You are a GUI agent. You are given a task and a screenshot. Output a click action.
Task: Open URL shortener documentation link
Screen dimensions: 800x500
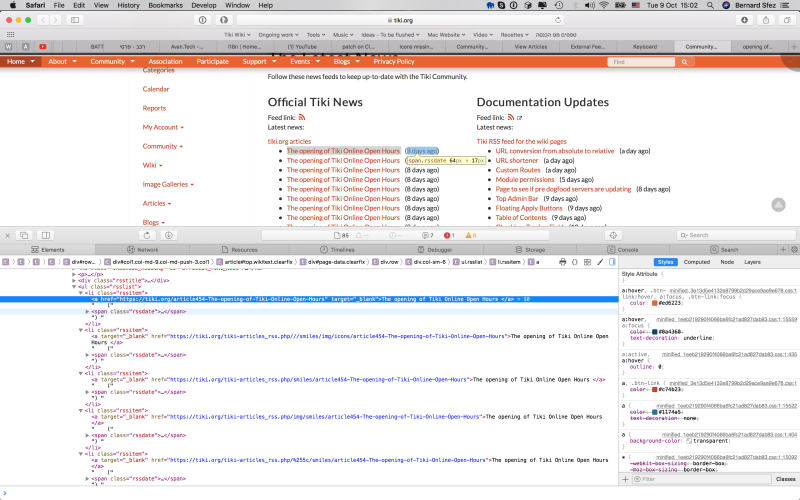tap(517, 160)
